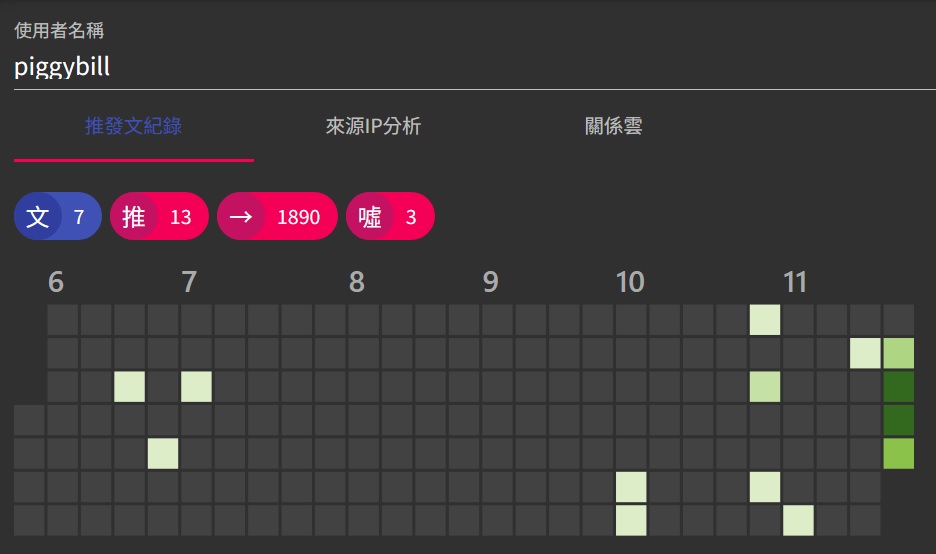Image resolution: width=936 pixels, height=554 pixels.
Task: Click the bright lime green heatmap cell
Action: tap(898, 453)
